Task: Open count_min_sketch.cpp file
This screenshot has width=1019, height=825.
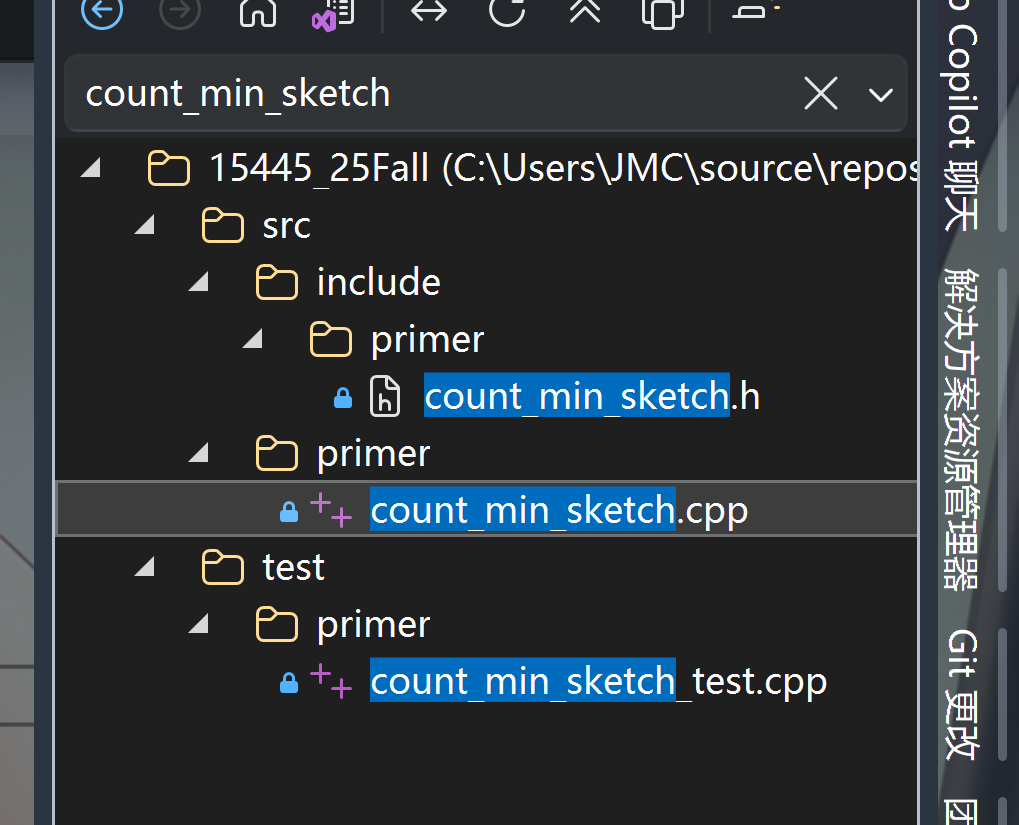Action: (560, 510)
